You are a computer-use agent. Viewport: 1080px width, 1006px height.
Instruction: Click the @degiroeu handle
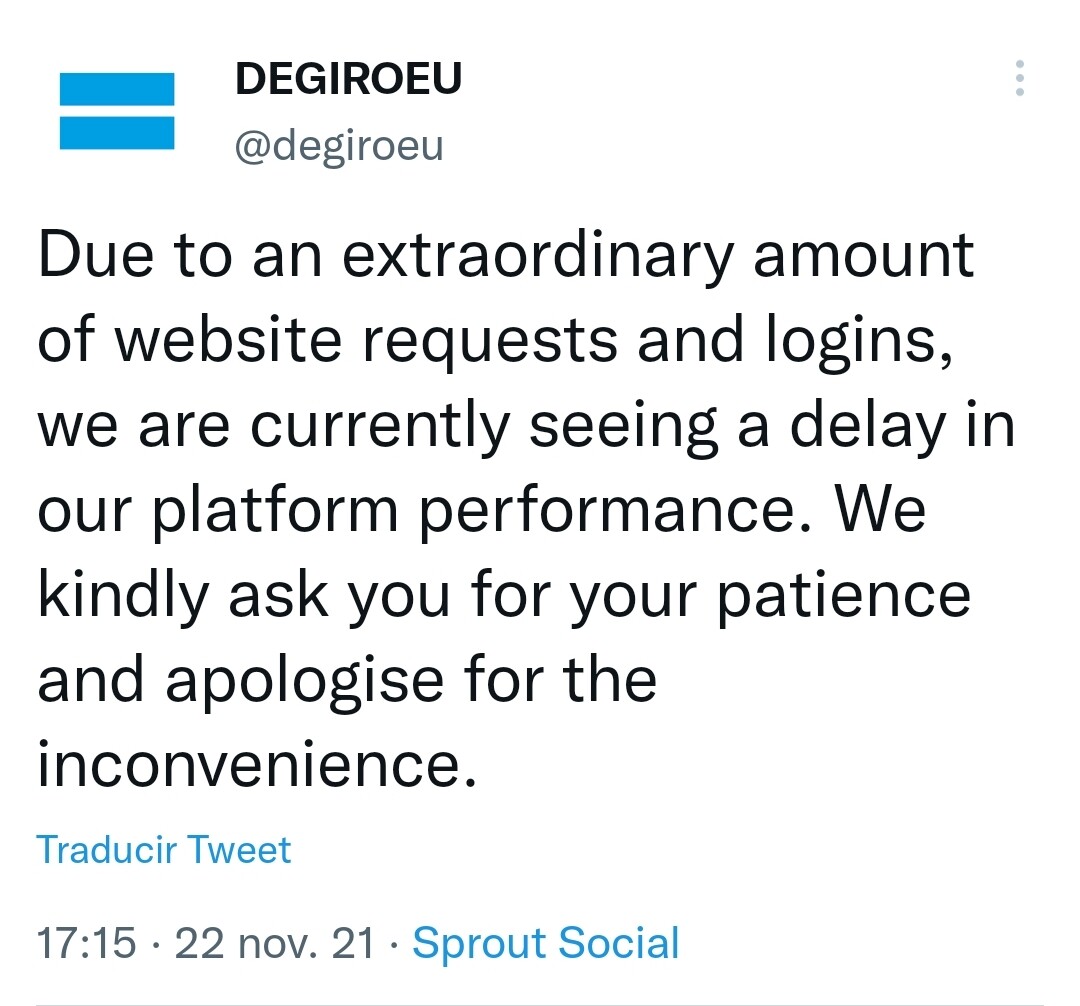[339, 145]
